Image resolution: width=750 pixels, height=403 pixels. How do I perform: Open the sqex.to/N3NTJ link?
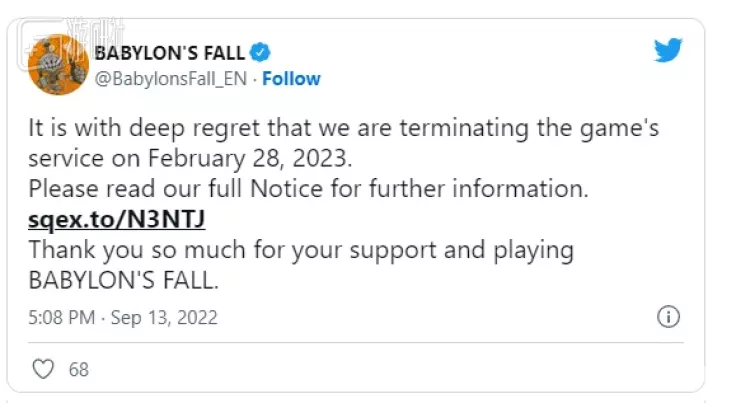click(x=117, y=219)
